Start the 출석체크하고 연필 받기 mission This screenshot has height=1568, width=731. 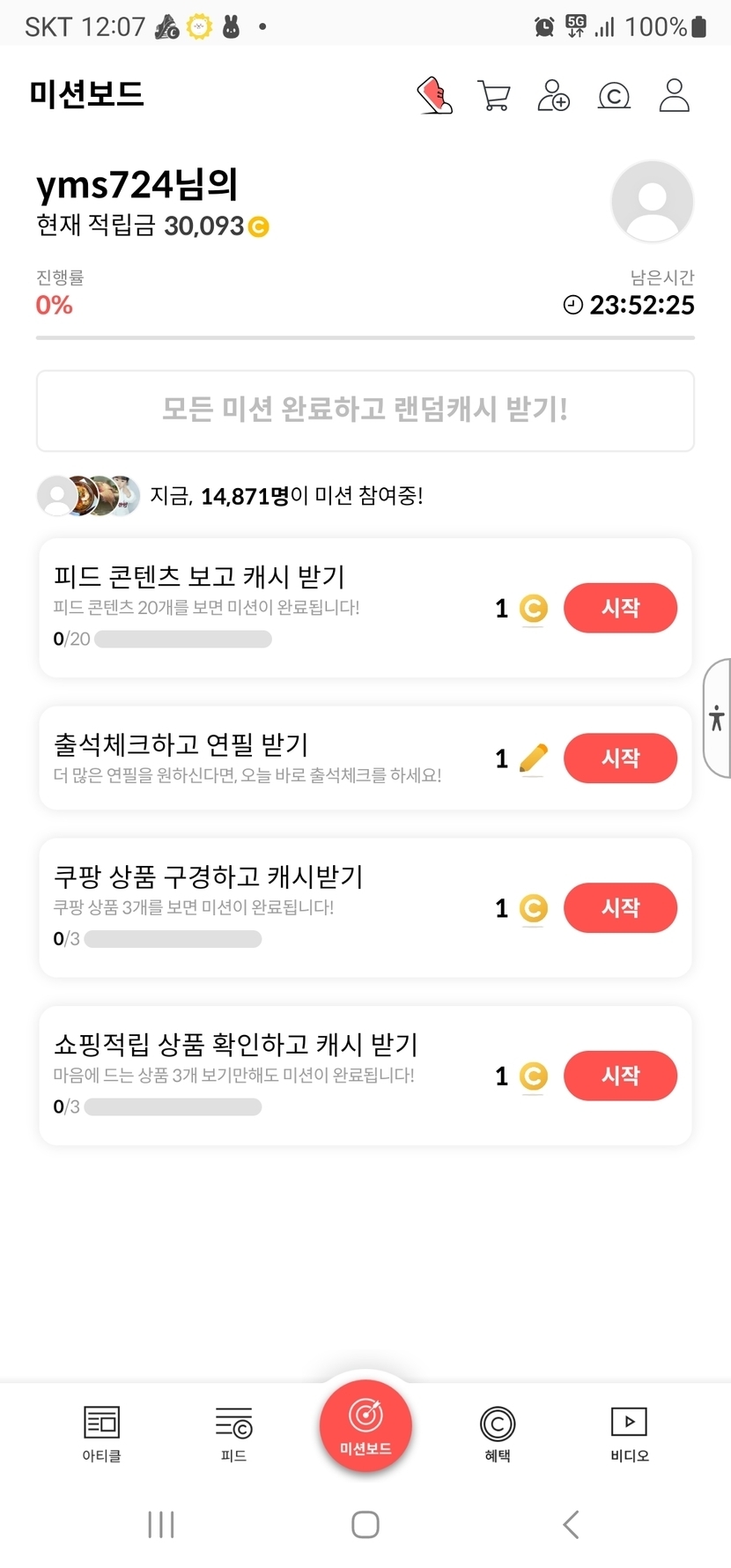point(620,758)
